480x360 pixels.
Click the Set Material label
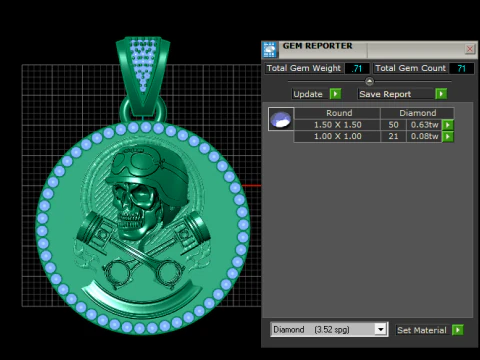point(422,330)
